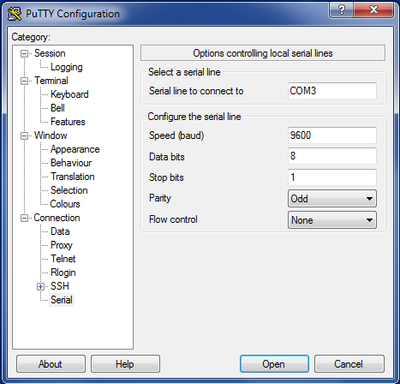Click the Stop bits field
The width and height of the screenshot is (400, 384).
pos(332,177)
